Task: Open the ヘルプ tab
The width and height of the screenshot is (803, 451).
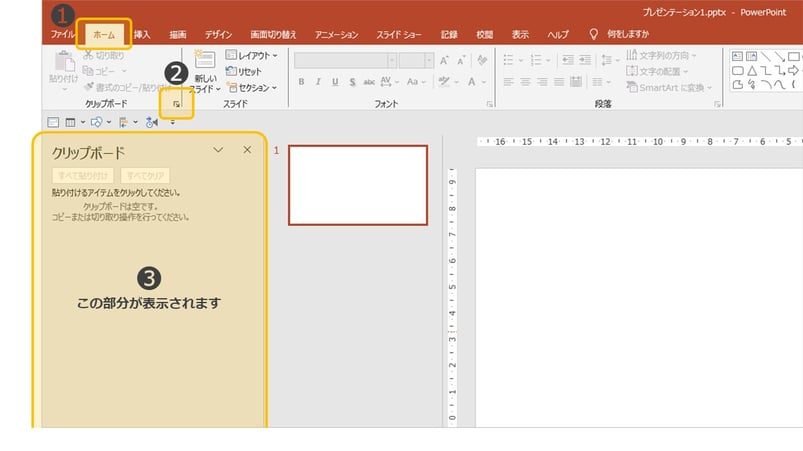Action: pos(558,34)
